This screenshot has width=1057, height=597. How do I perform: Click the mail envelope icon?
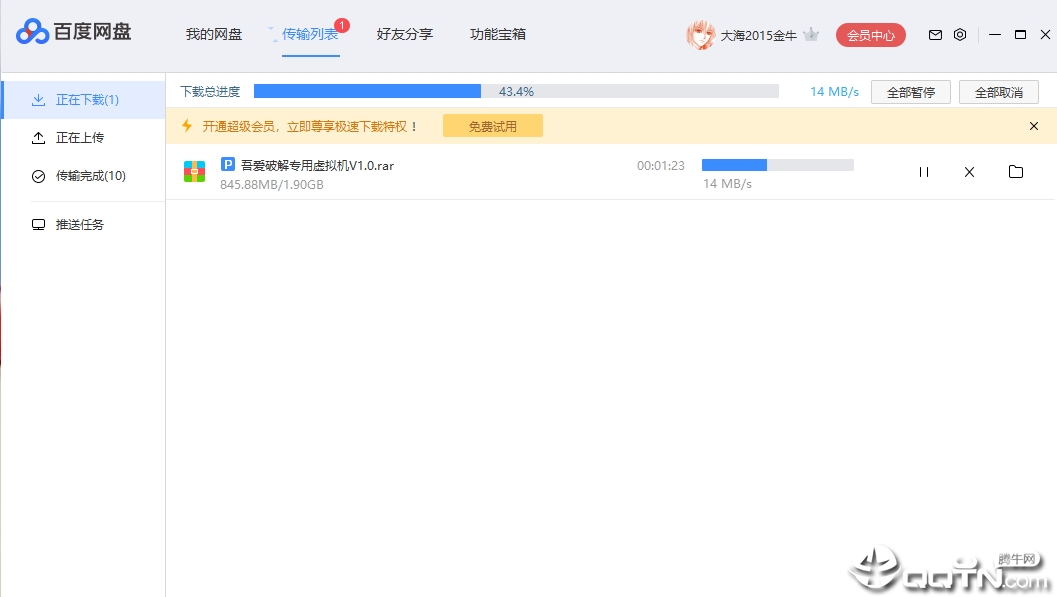(x=935, y=35)
